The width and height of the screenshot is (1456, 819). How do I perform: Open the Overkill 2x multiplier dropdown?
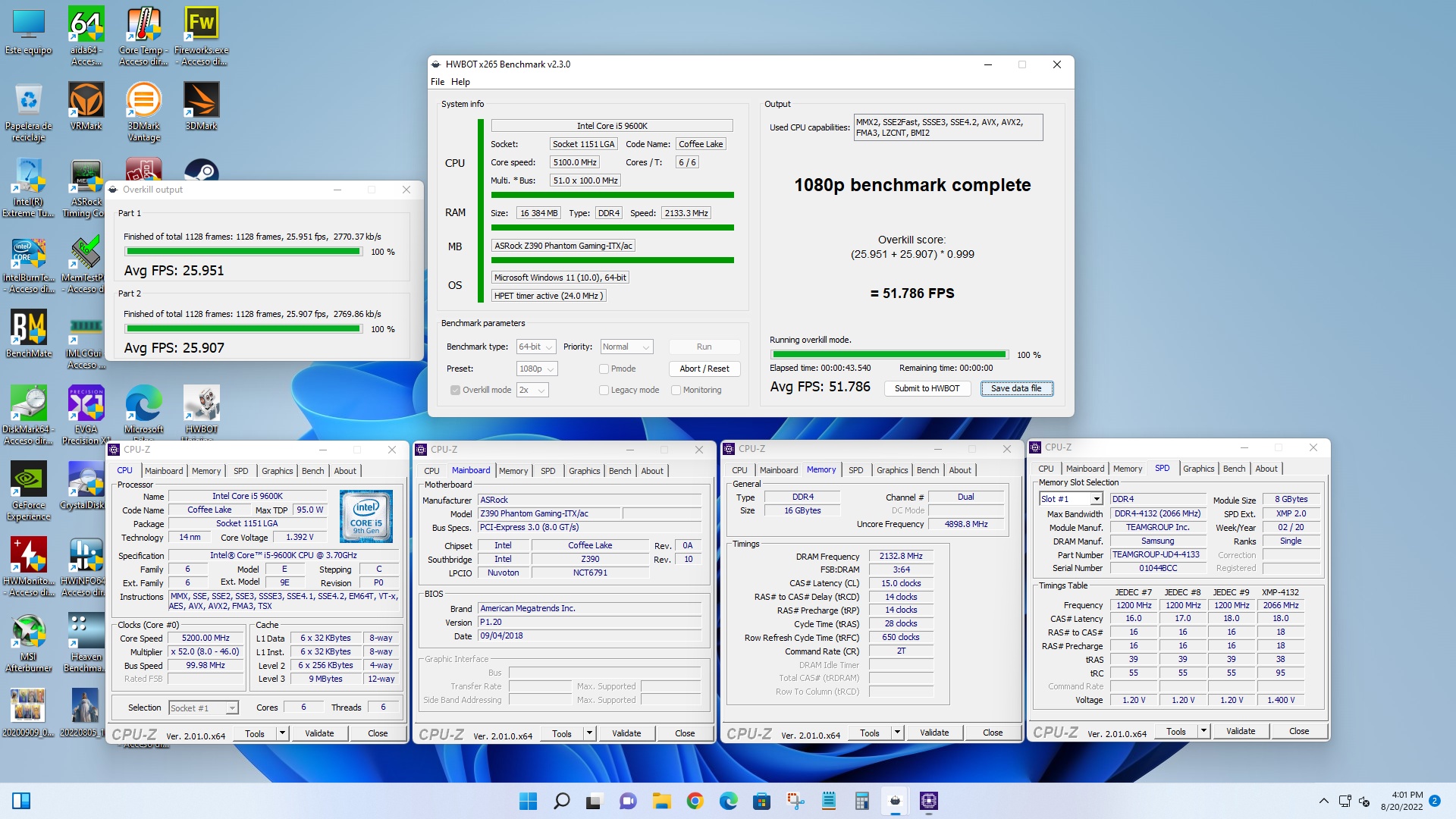(x=532, y=390)
